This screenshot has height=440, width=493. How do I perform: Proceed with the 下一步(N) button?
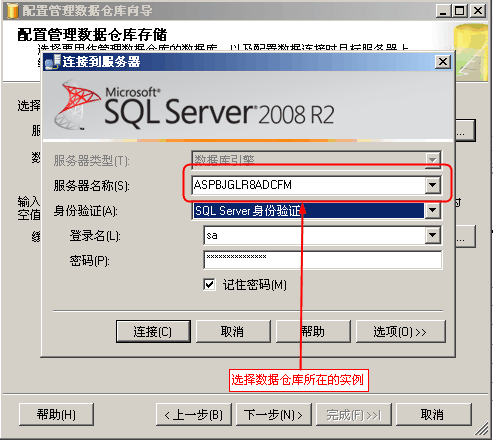pos(274,414)
